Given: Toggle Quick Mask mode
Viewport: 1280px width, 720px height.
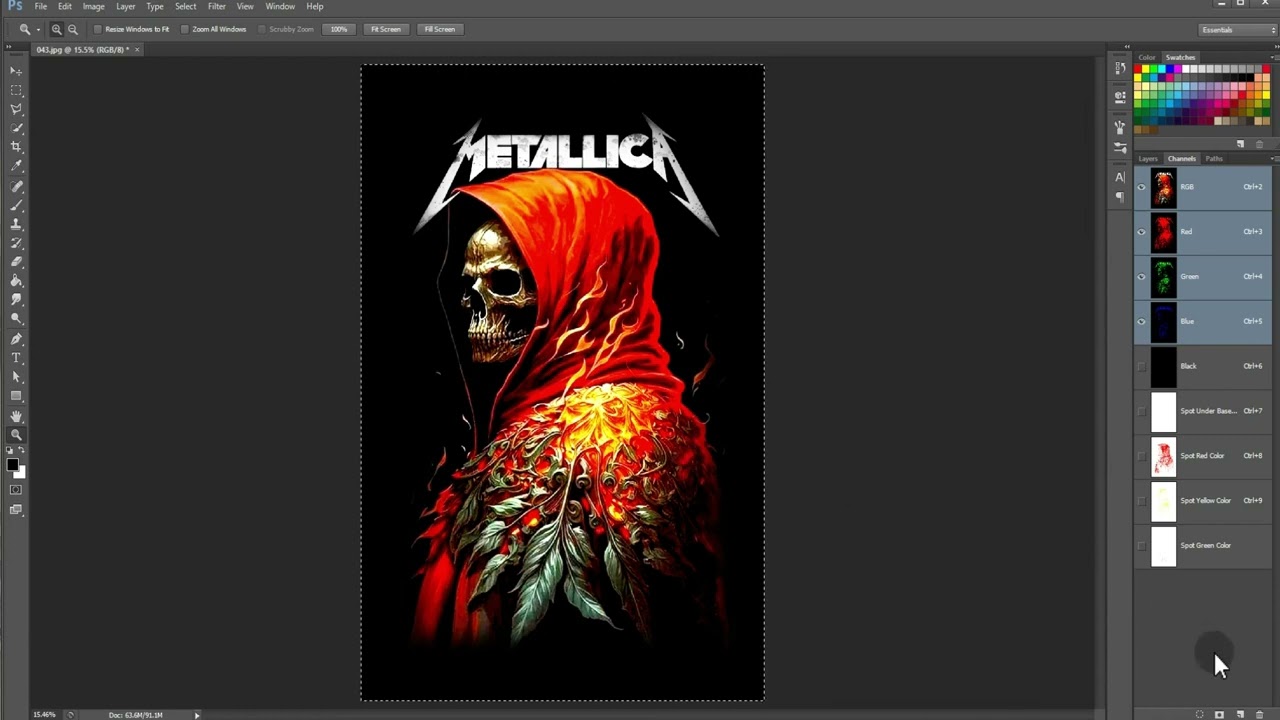Looking at the screenshot, I should (x=16, y=490).
